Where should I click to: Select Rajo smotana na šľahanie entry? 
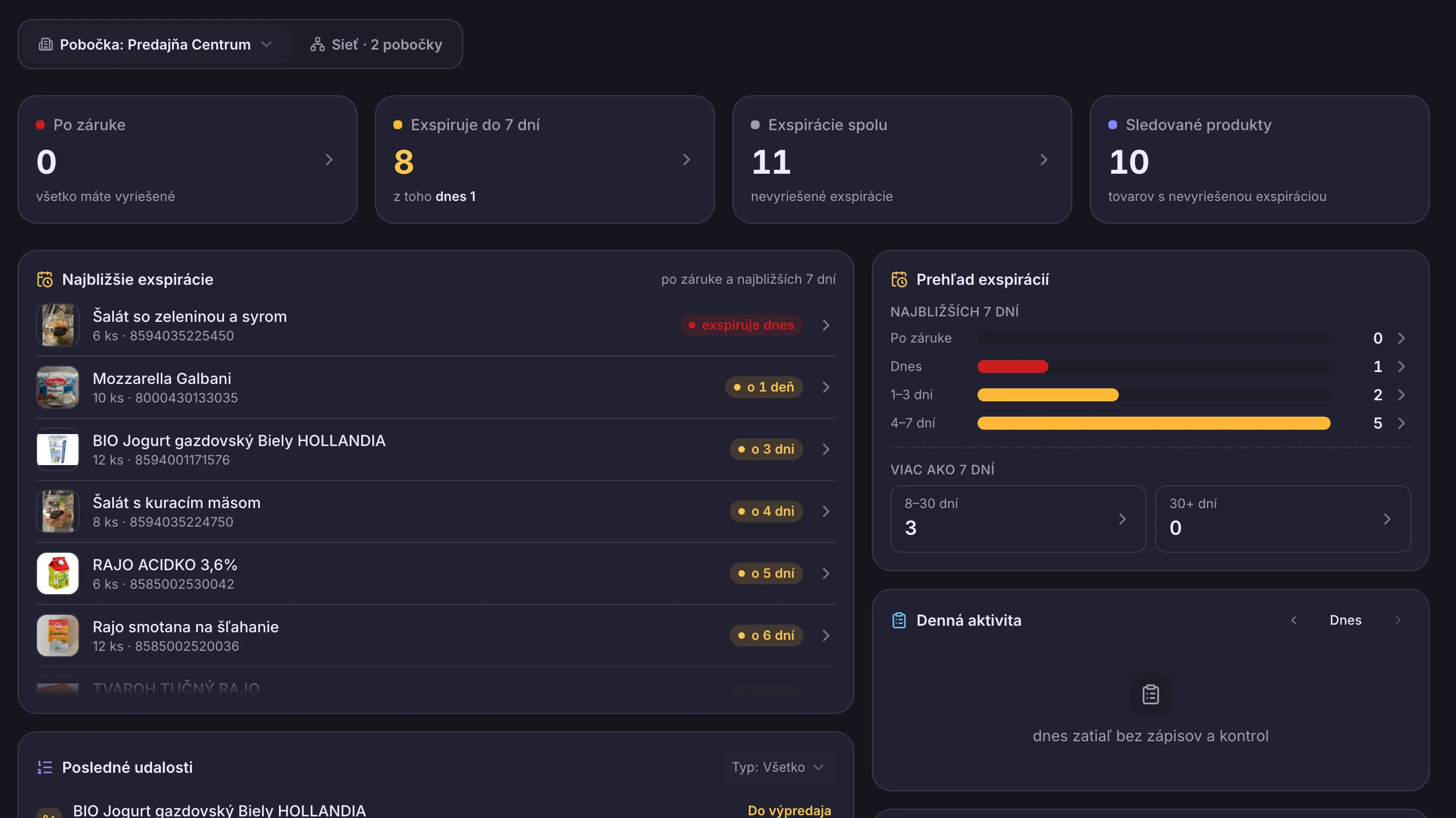pyautogui.click(x=436, y=636)
